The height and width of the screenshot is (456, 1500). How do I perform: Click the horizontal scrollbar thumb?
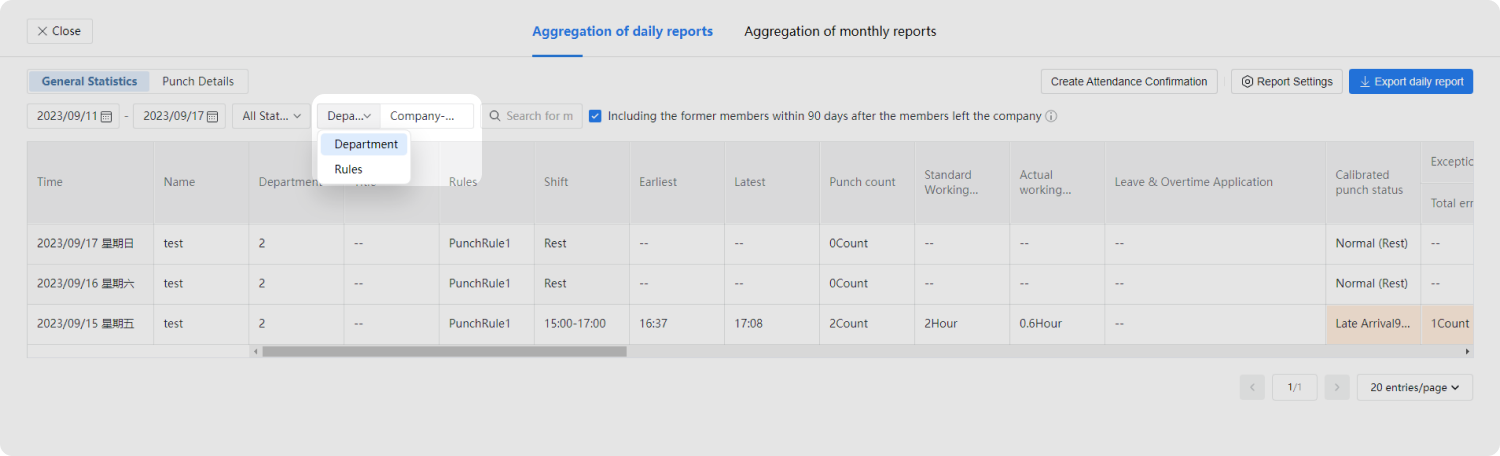coord(444,351)
